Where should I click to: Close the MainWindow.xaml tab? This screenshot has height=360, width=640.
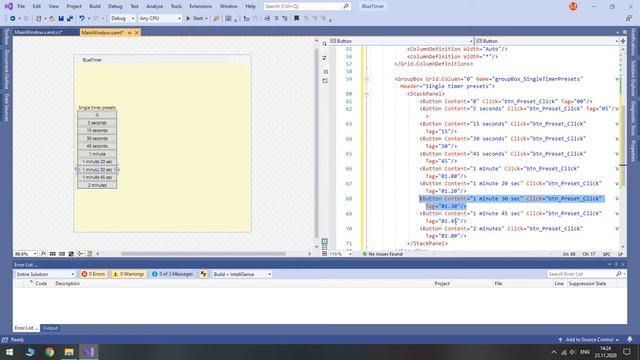[x=137, y=32]
